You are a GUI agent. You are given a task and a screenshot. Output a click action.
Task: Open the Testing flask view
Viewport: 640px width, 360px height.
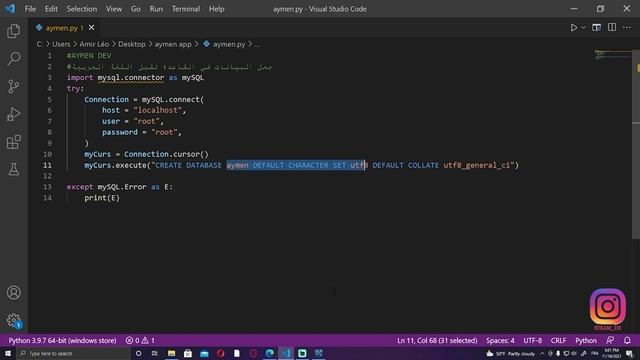coord(13,169)
